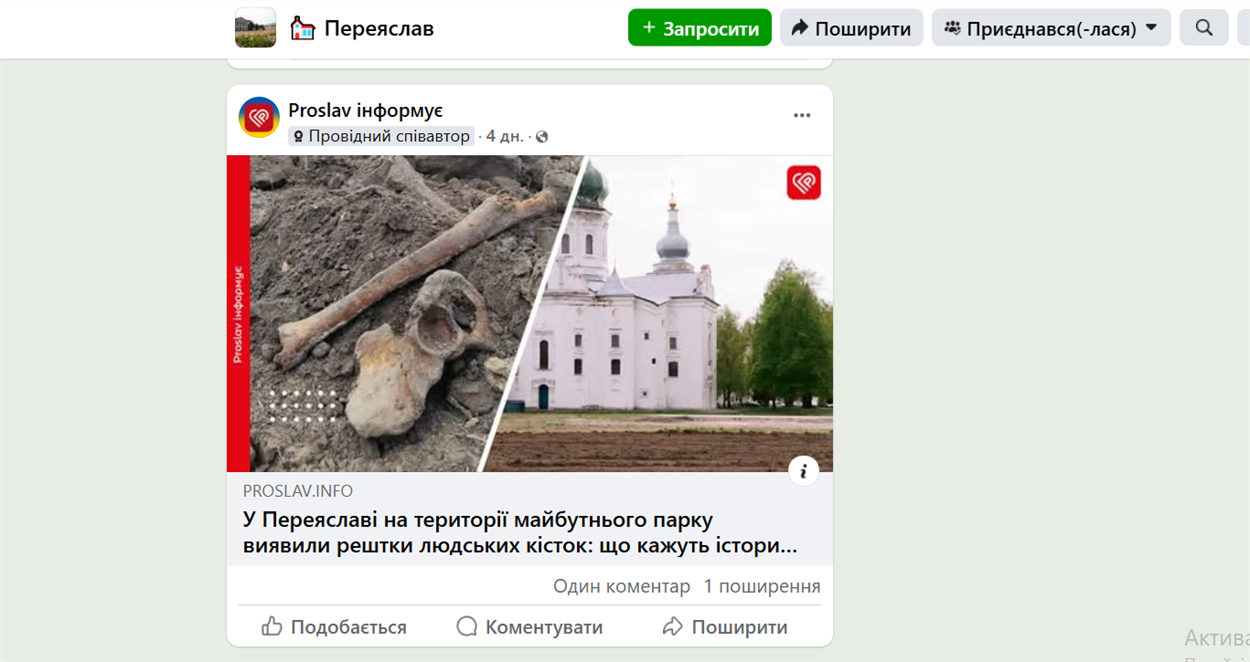This screenshot has height=662, width=1250.
Task: Open the Переяслав group cover thumbnail
Action: (x=255, y=28)
